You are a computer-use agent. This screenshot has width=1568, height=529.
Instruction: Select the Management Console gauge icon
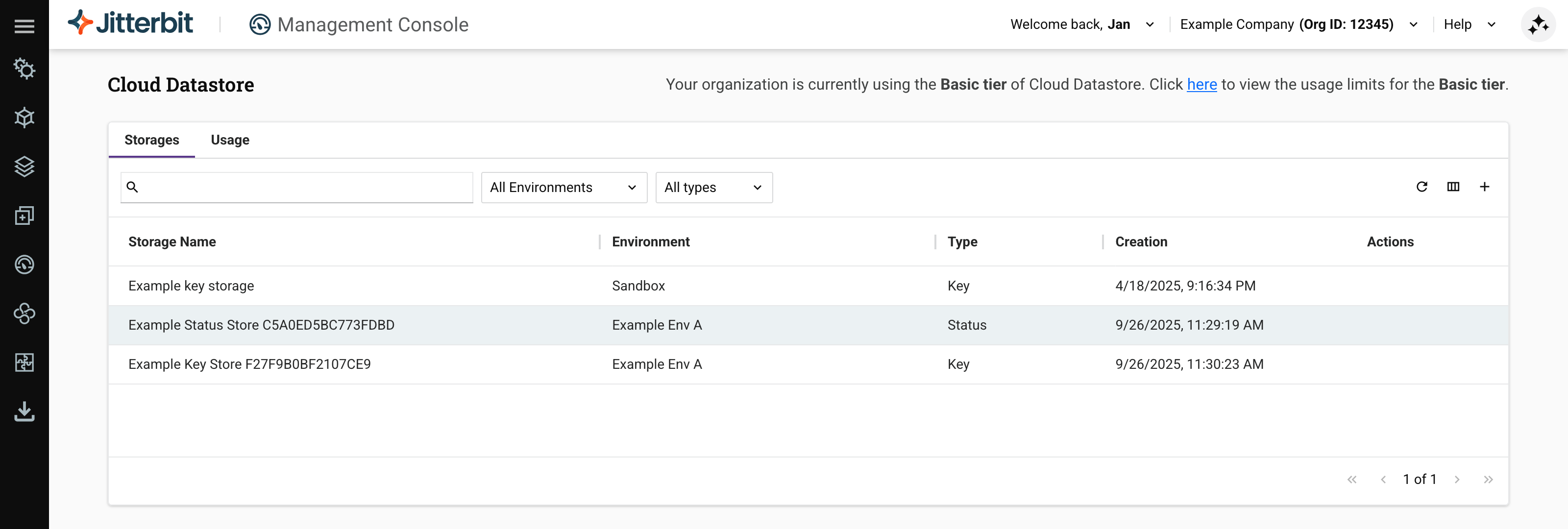24,264
